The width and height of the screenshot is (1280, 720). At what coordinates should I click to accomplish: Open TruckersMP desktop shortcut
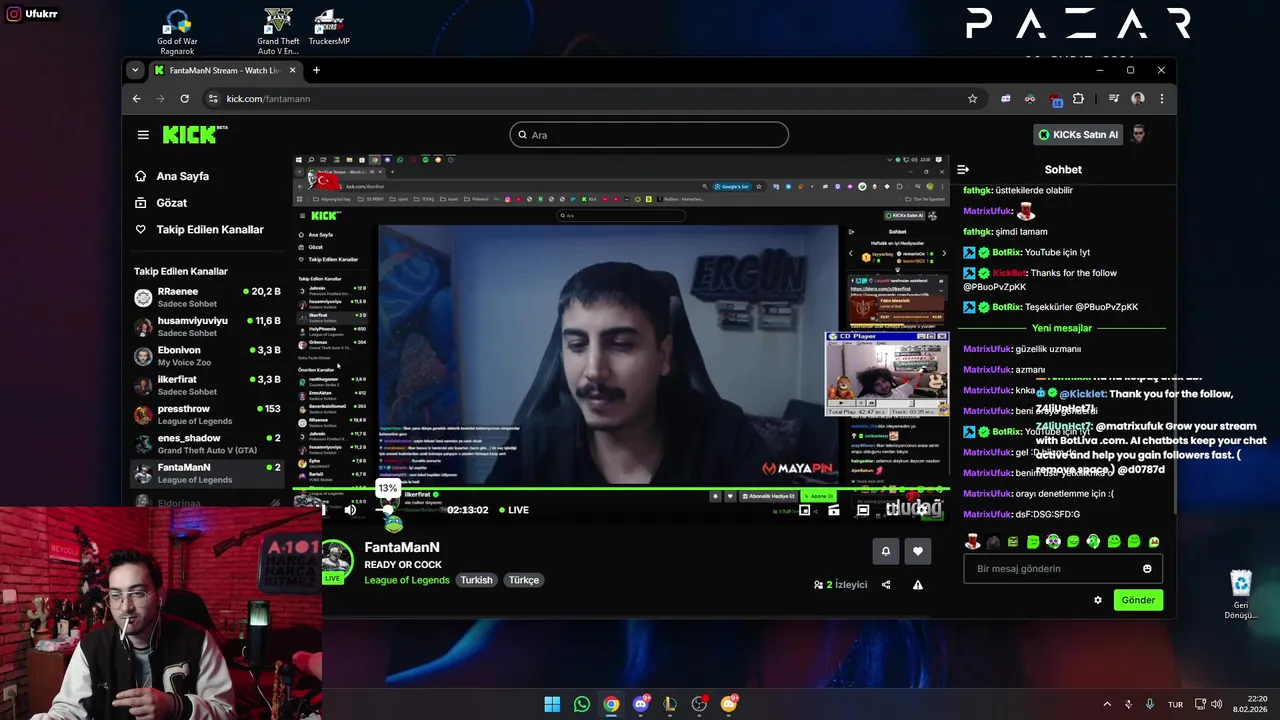click(x=329, y=28)
